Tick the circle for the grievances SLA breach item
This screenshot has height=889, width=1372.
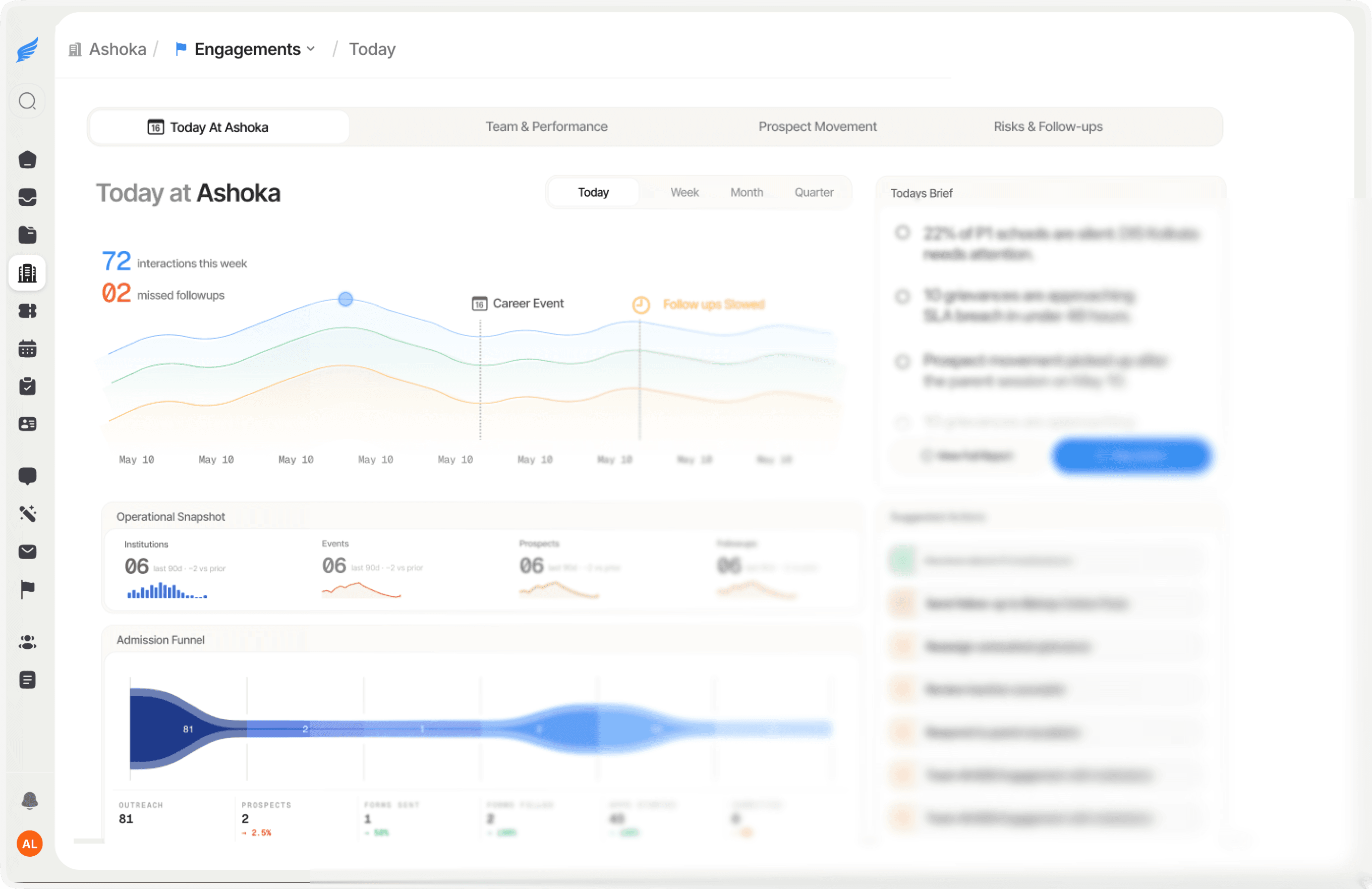903,296
